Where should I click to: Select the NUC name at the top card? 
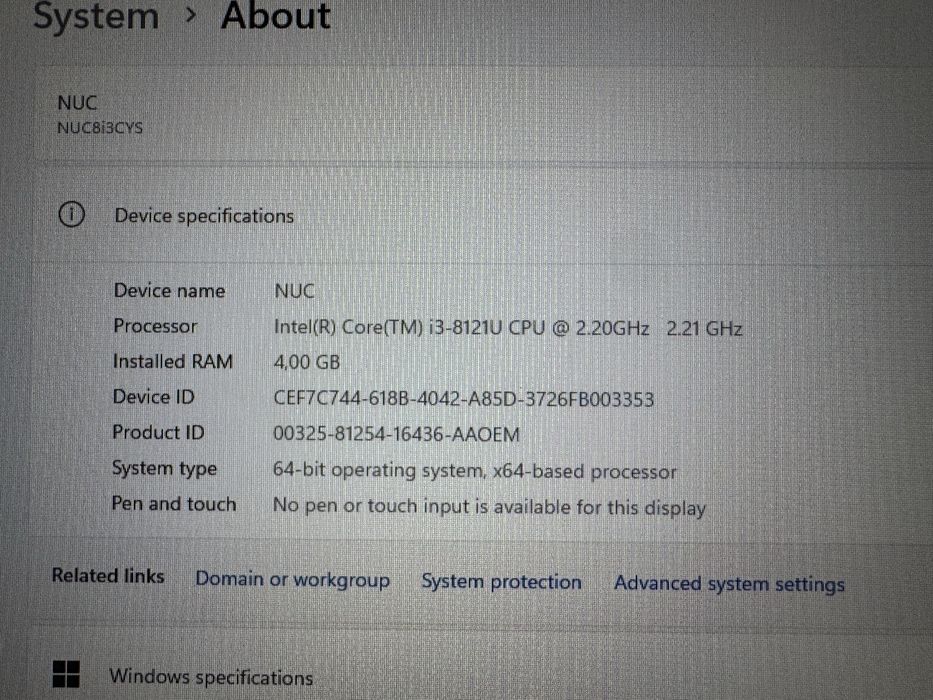coord(77,102)
